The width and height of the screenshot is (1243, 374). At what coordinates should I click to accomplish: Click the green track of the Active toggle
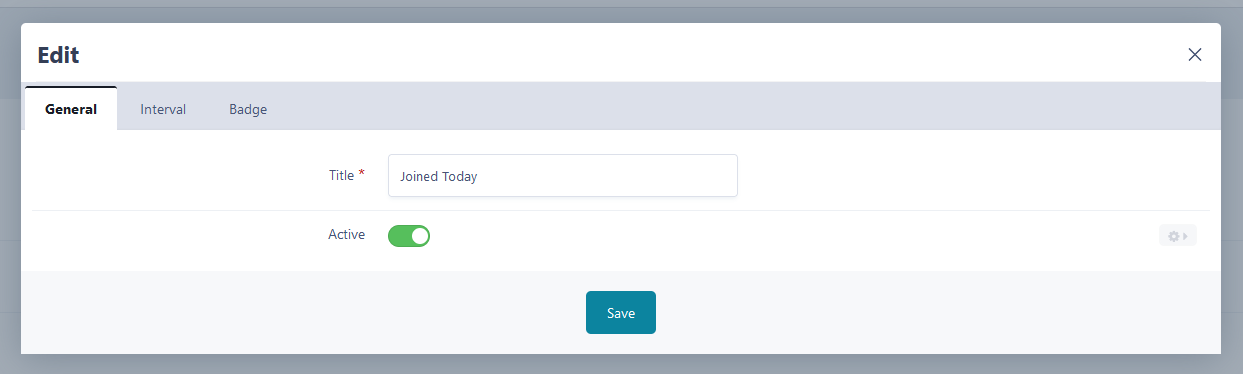tap(399, 236)
